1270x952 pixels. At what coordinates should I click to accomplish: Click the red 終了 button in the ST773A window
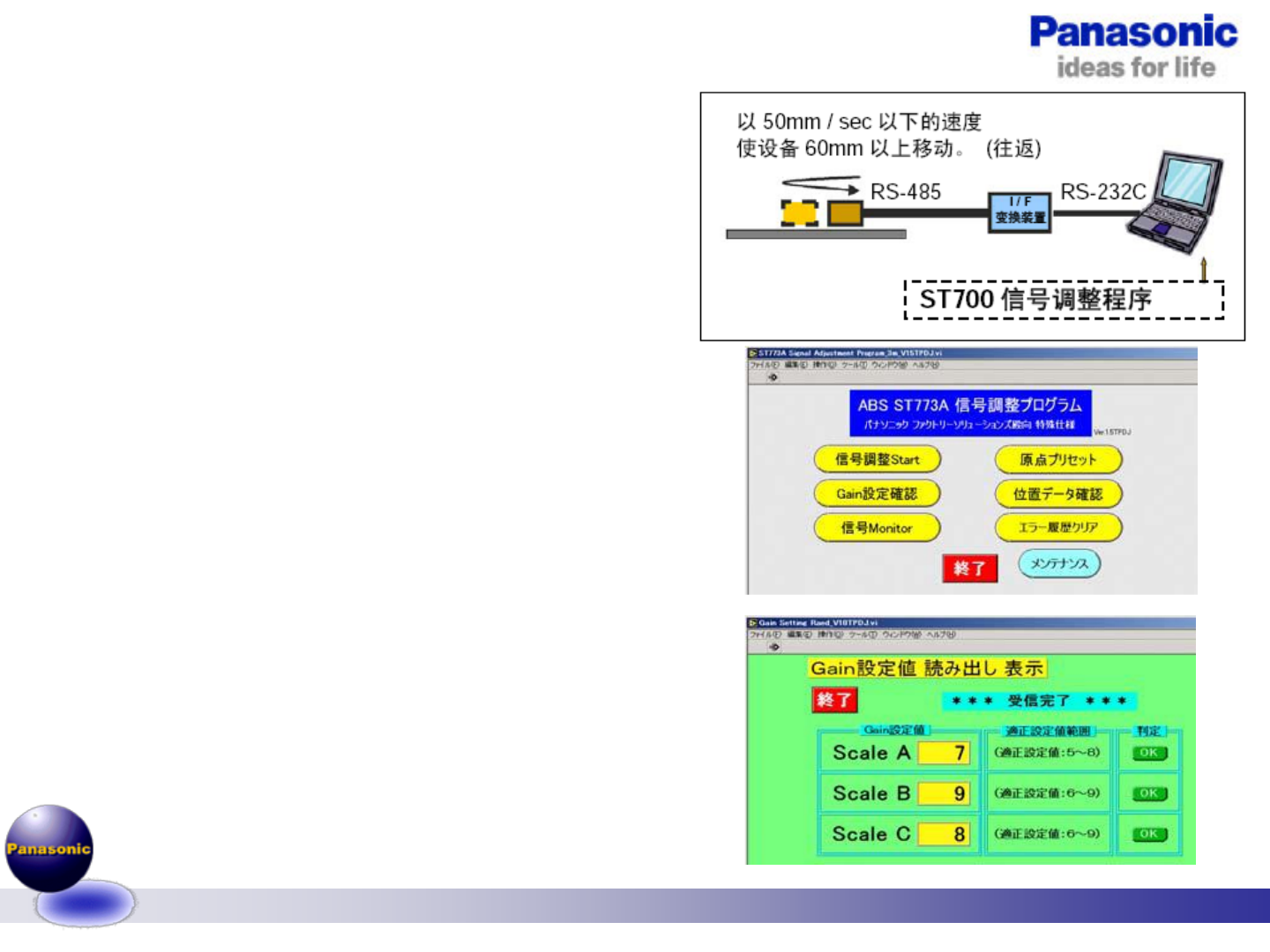(x=969, y=569)
